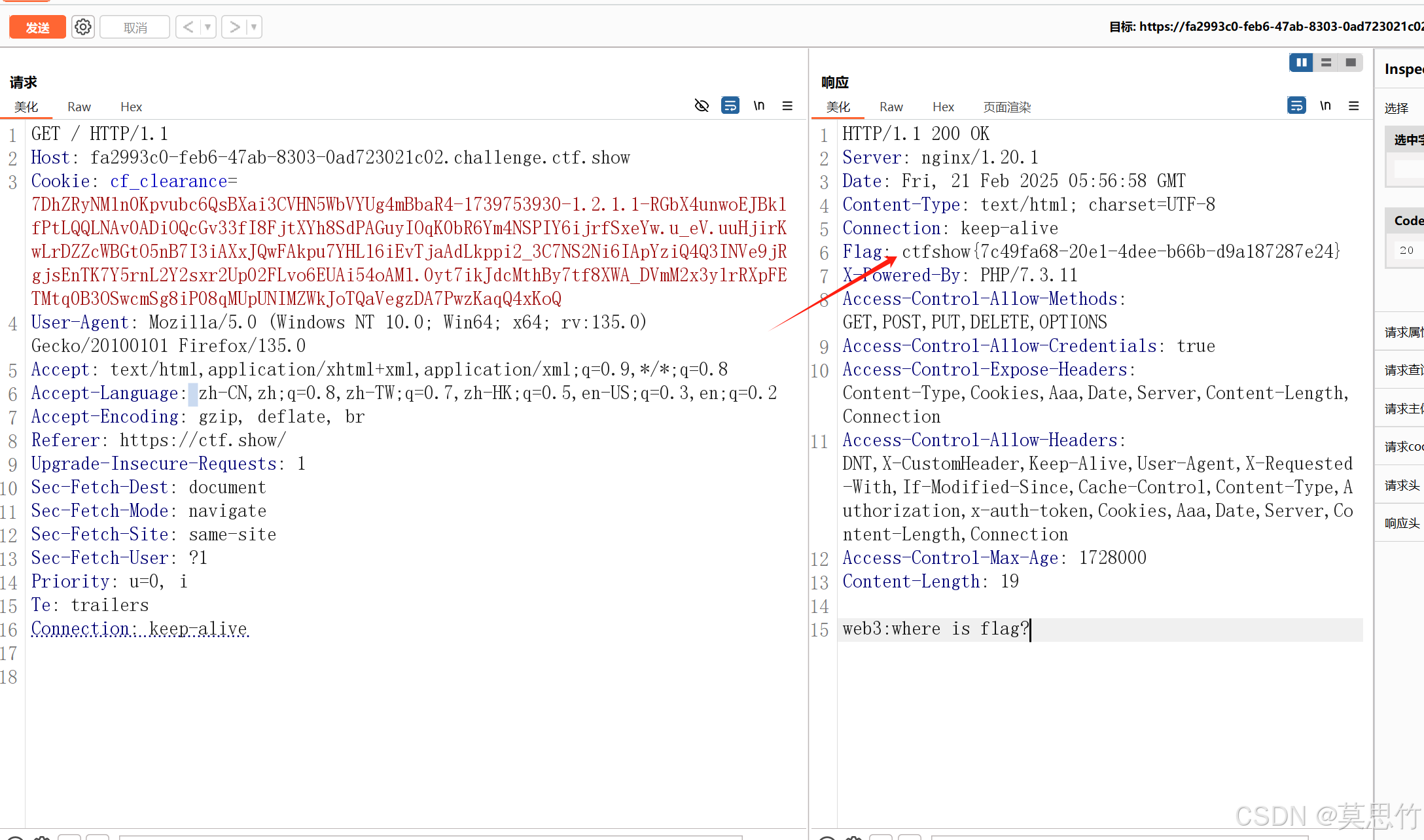The height and width of the screenshot is (840, 1424).
Task: Click response body line web3:where is flag?
Action: click(x=936, y=629)
